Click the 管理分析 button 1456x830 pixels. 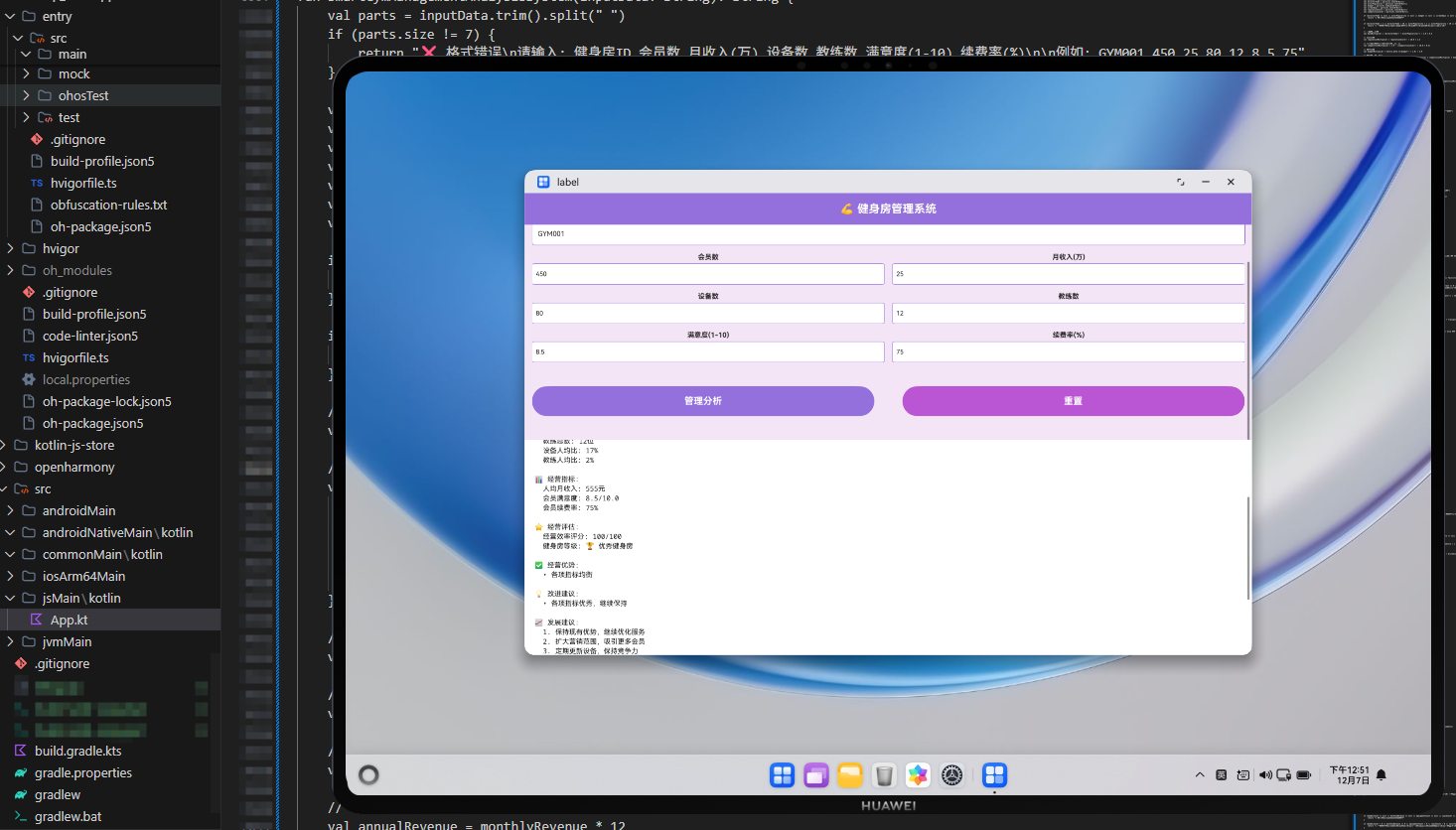703,401
